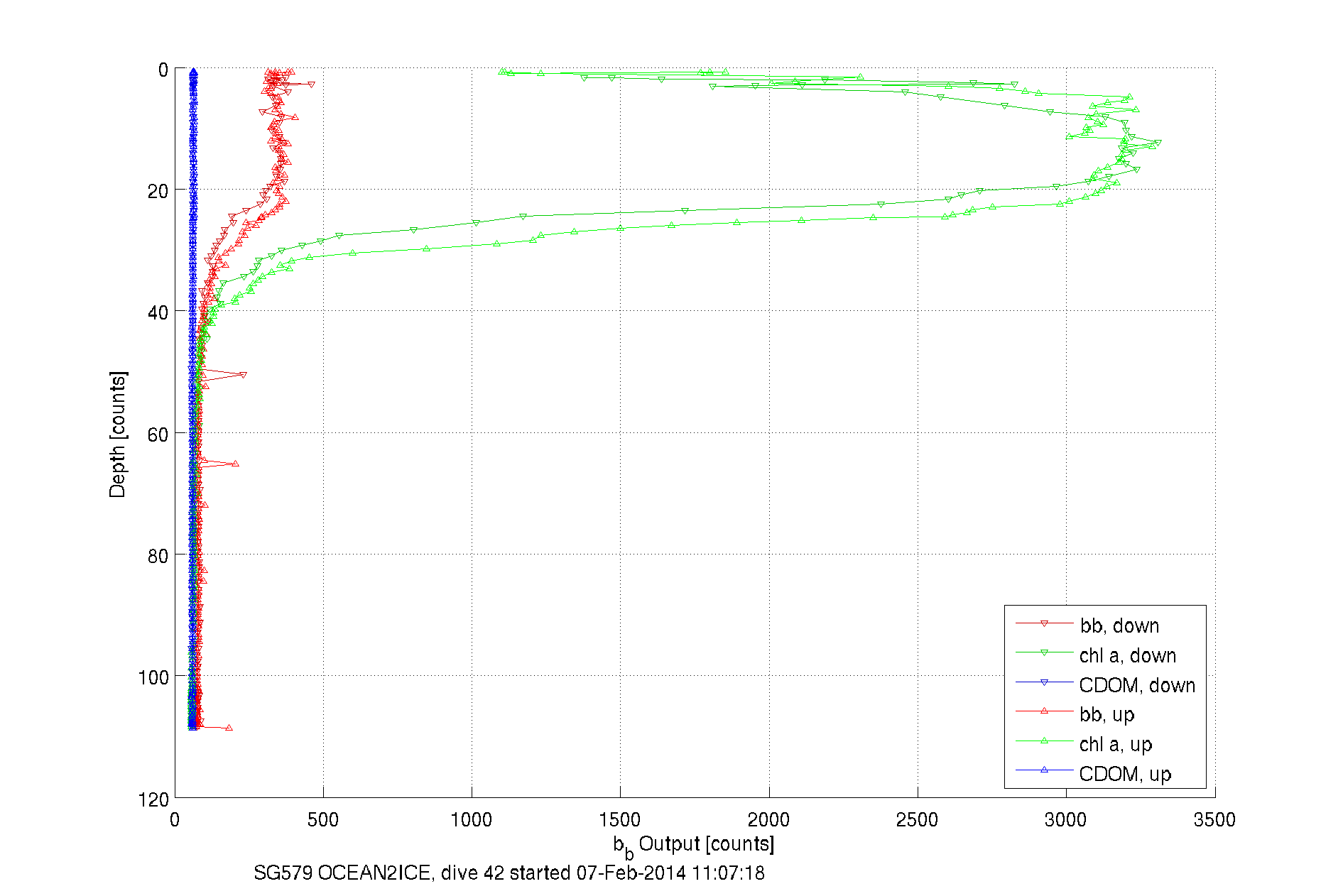Click the y-axis label 'Depth [counts]'
This screenshot has width=1343, height=896.
coord(118,434)
